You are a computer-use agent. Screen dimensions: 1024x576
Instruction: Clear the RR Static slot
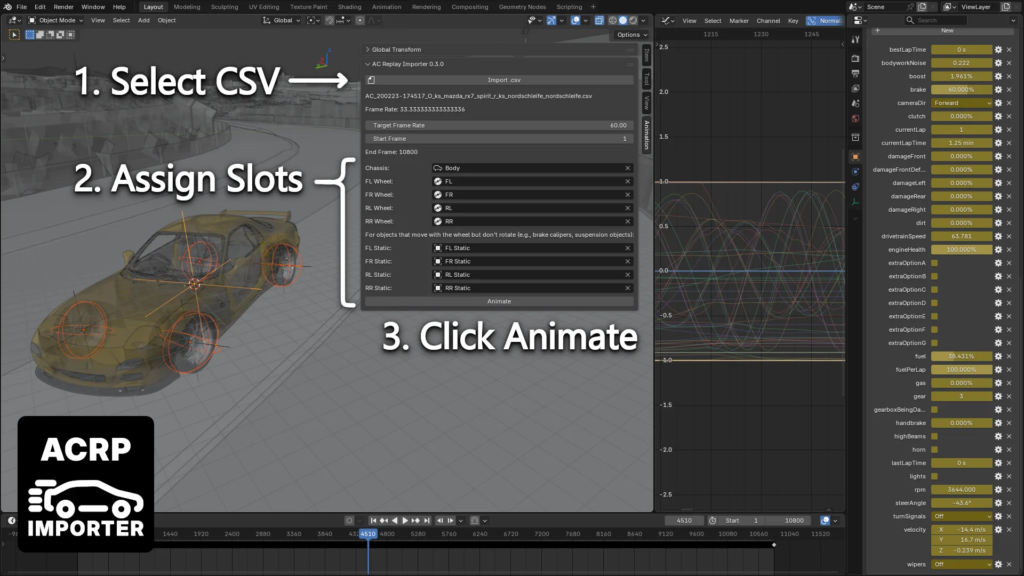click(x=628, y=288)
